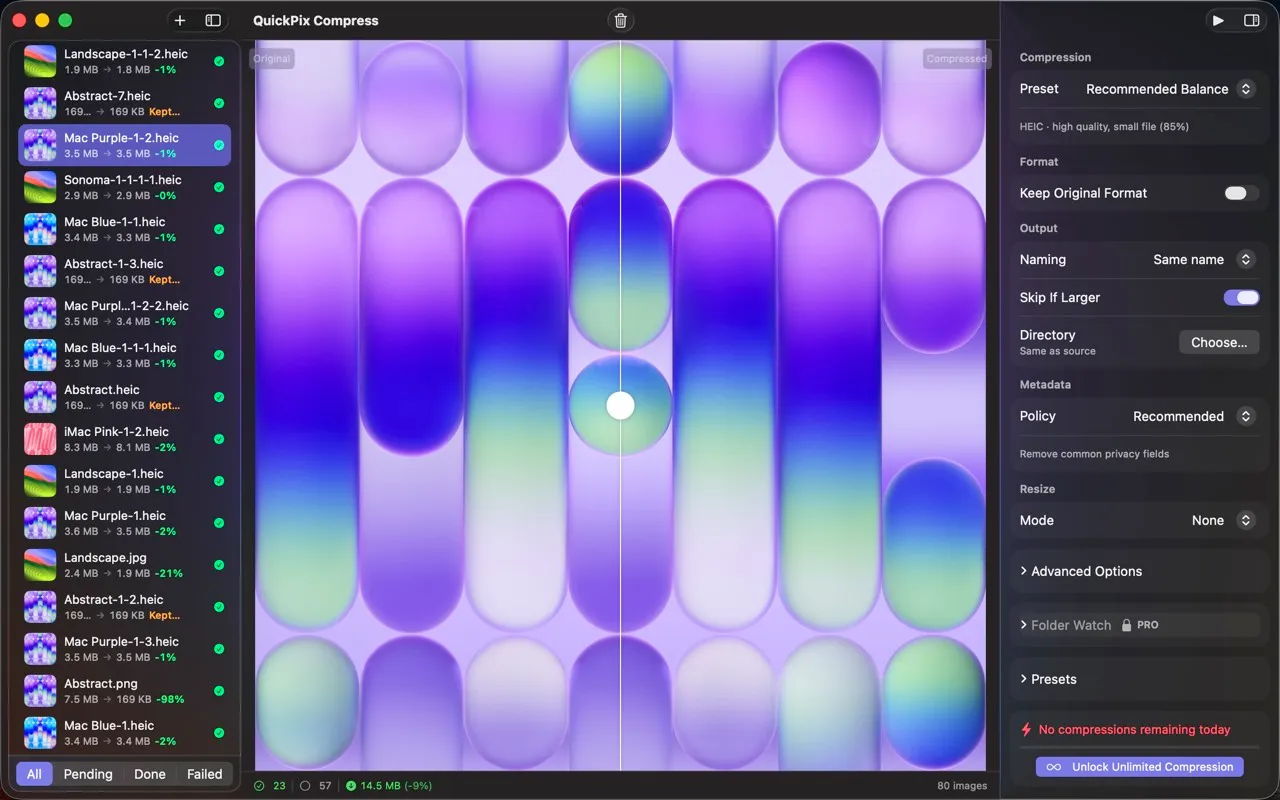Open the Resize Mode dropdown
1280x800 pixels.
click(1223, 520)
